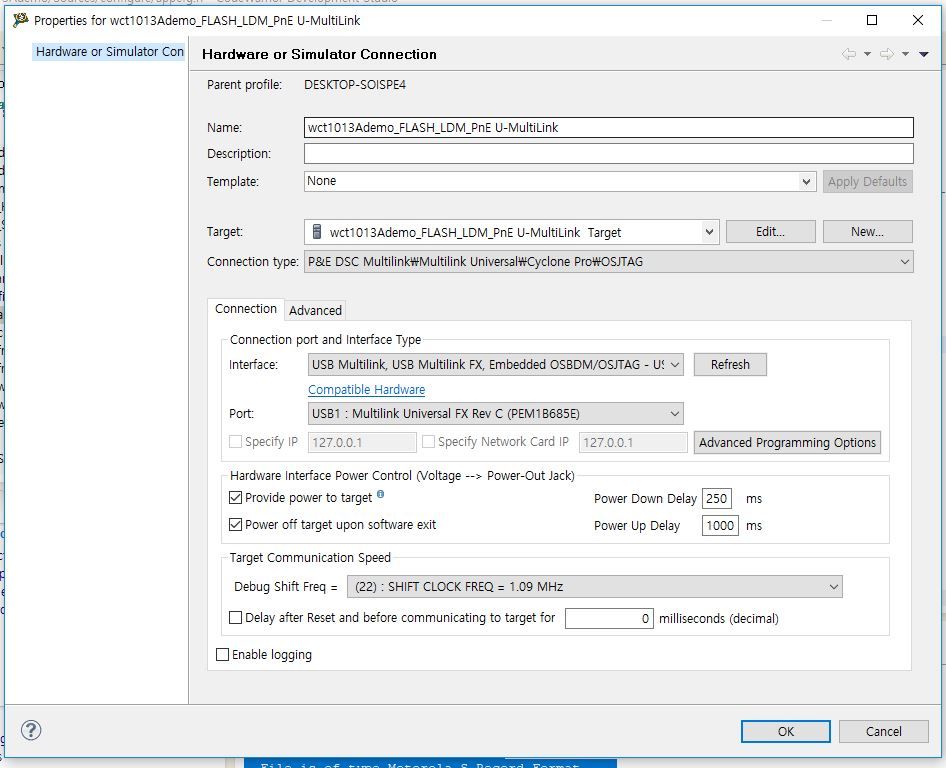Image resolution: width=946 pixels, height=768 pixels.
Task: Enable logging checkbox
Action: point(223,655)
